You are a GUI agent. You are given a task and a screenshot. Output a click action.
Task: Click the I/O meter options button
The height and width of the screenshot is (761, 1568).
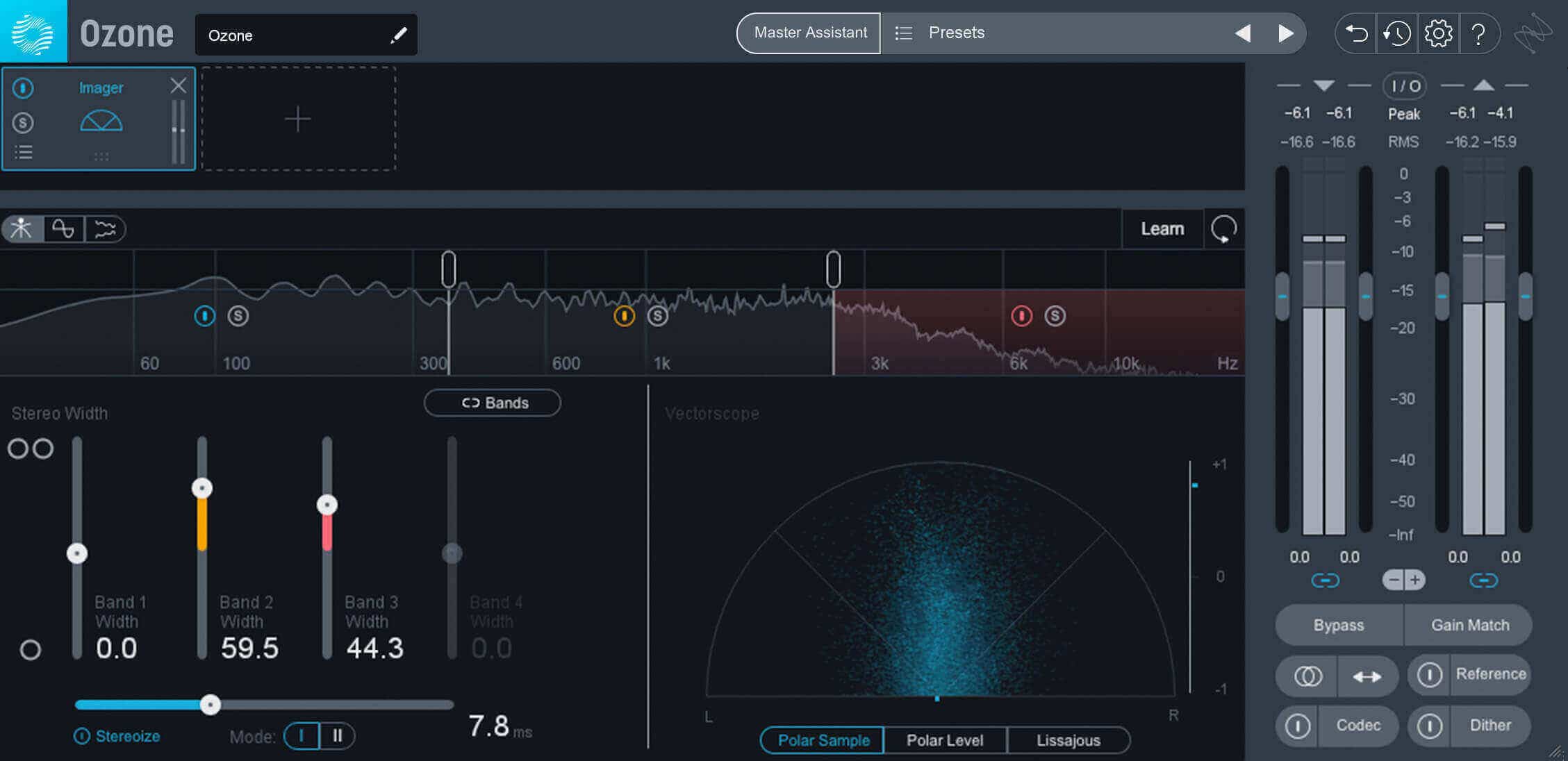1405,86
